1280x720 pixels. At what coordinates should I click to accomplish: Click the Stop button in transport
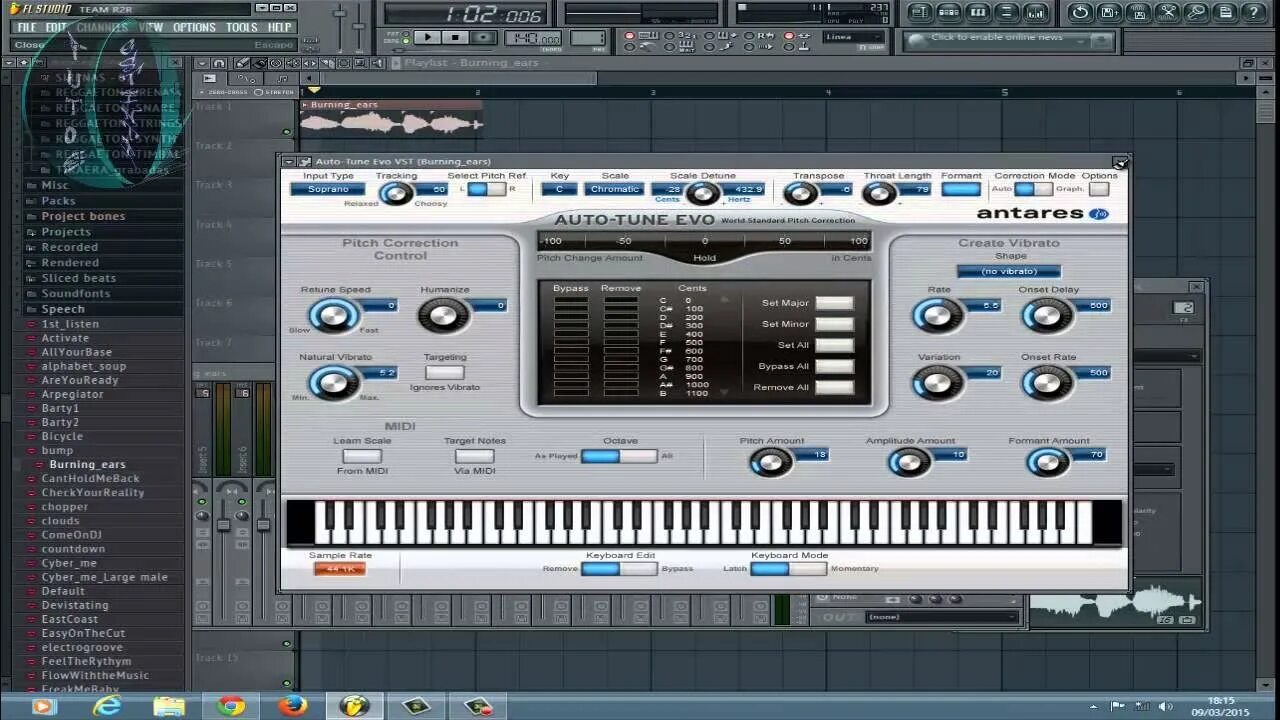[x=455, y=38]
